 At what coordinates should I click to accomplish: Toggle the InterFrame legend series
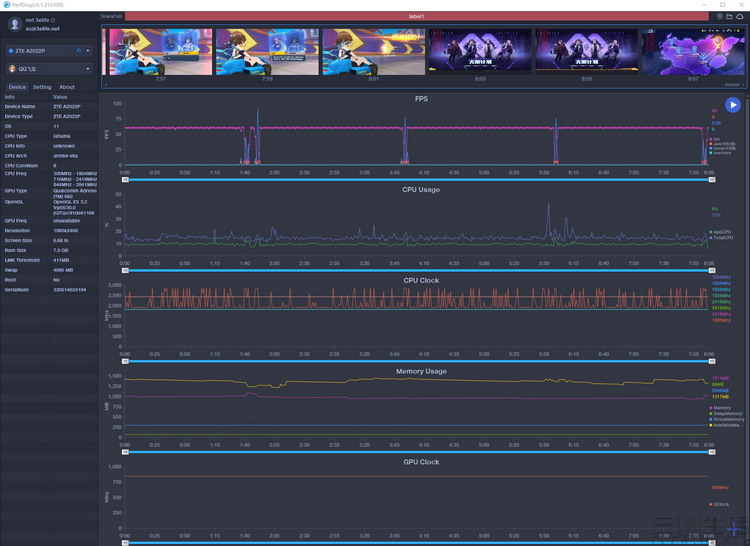coord(721,153)
